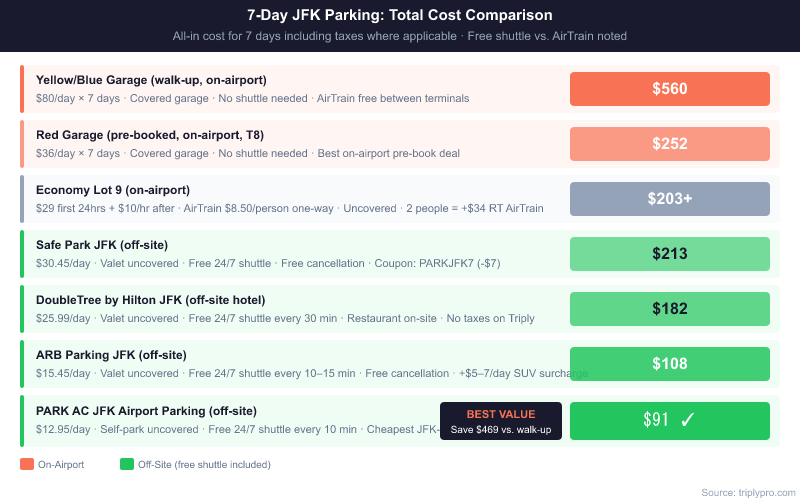The height and width of the screenshot is (500, 800).
Task: Select the $252 Red Garage price
Action: pyautogui.click(x=669, y=144)
